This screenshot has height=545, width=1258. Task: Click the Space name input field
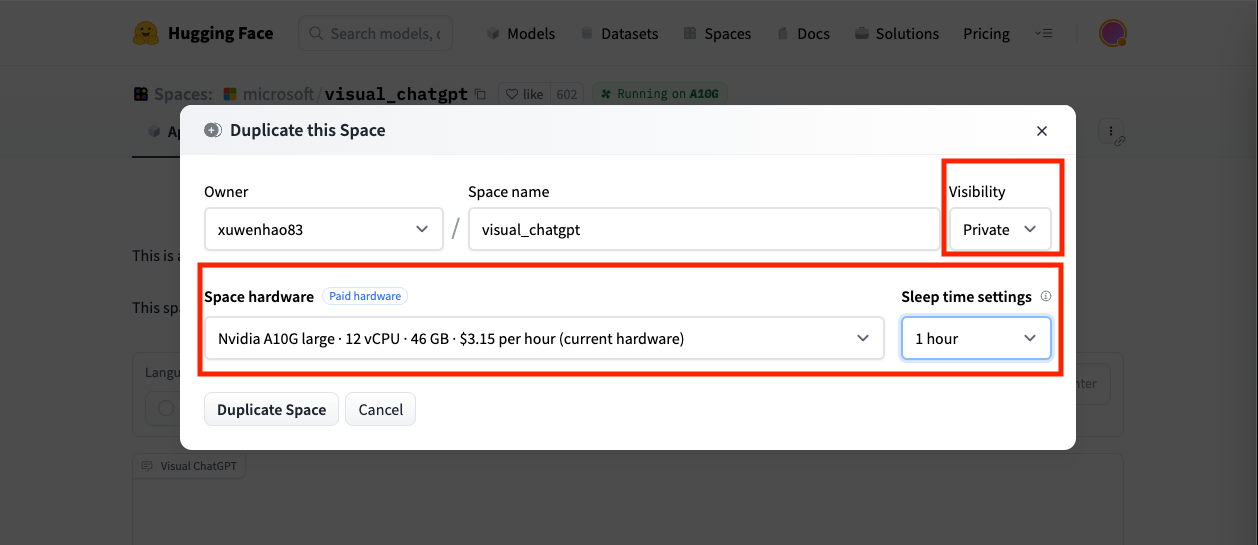pos(703,229)
